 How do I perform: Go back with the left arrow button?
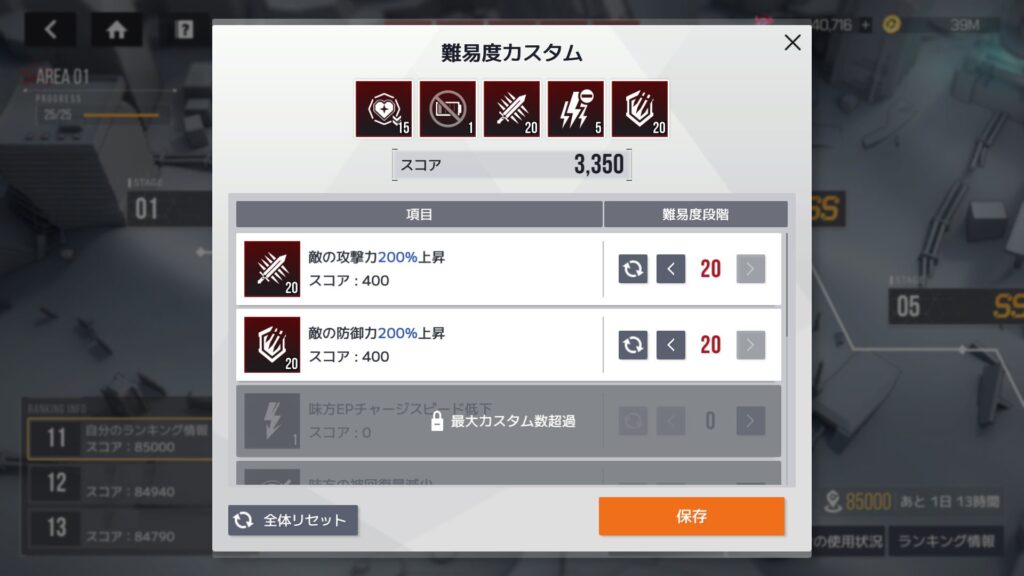tap(50, 29)
